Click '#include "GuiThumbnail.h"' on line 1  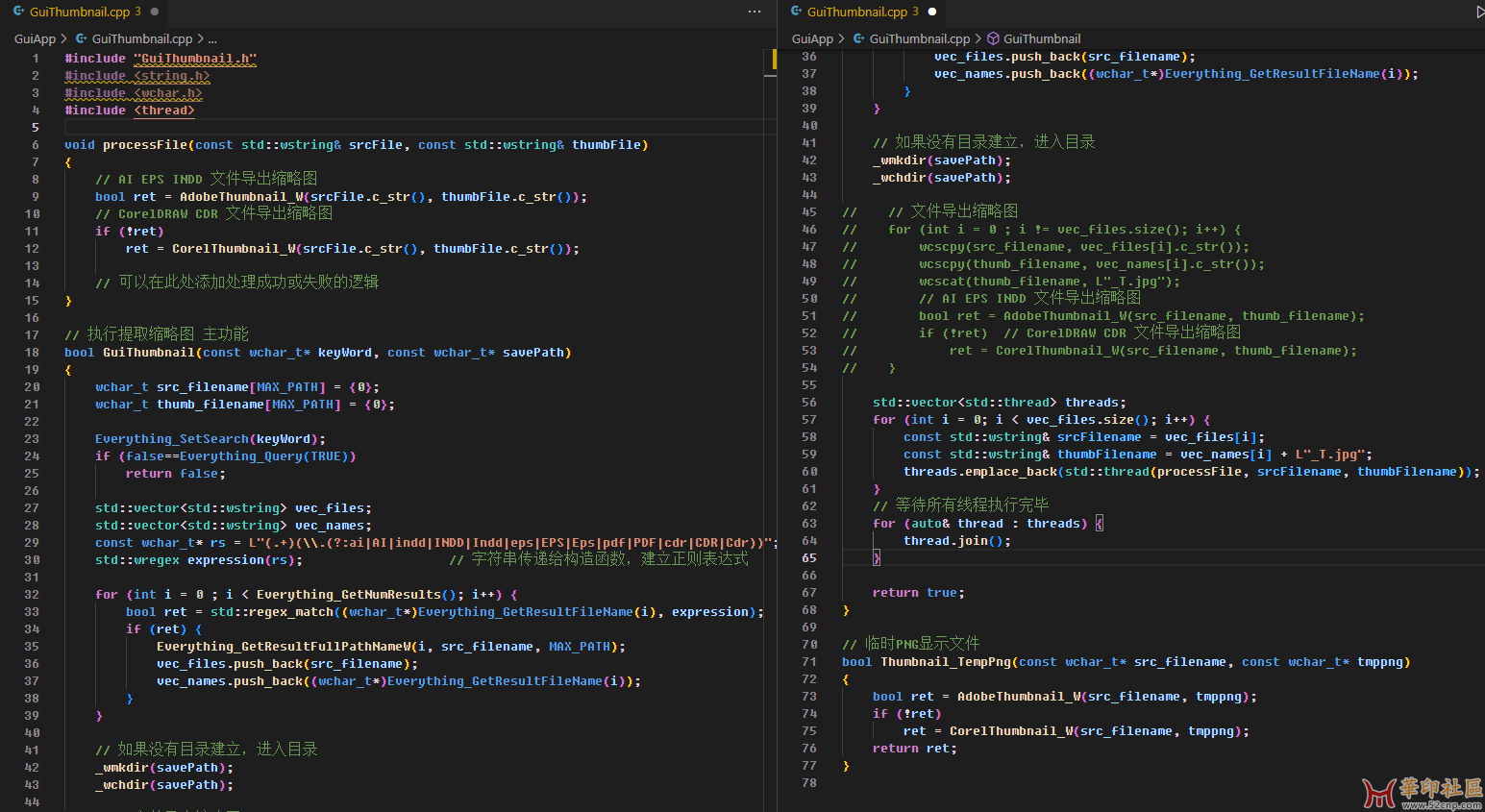161,59
